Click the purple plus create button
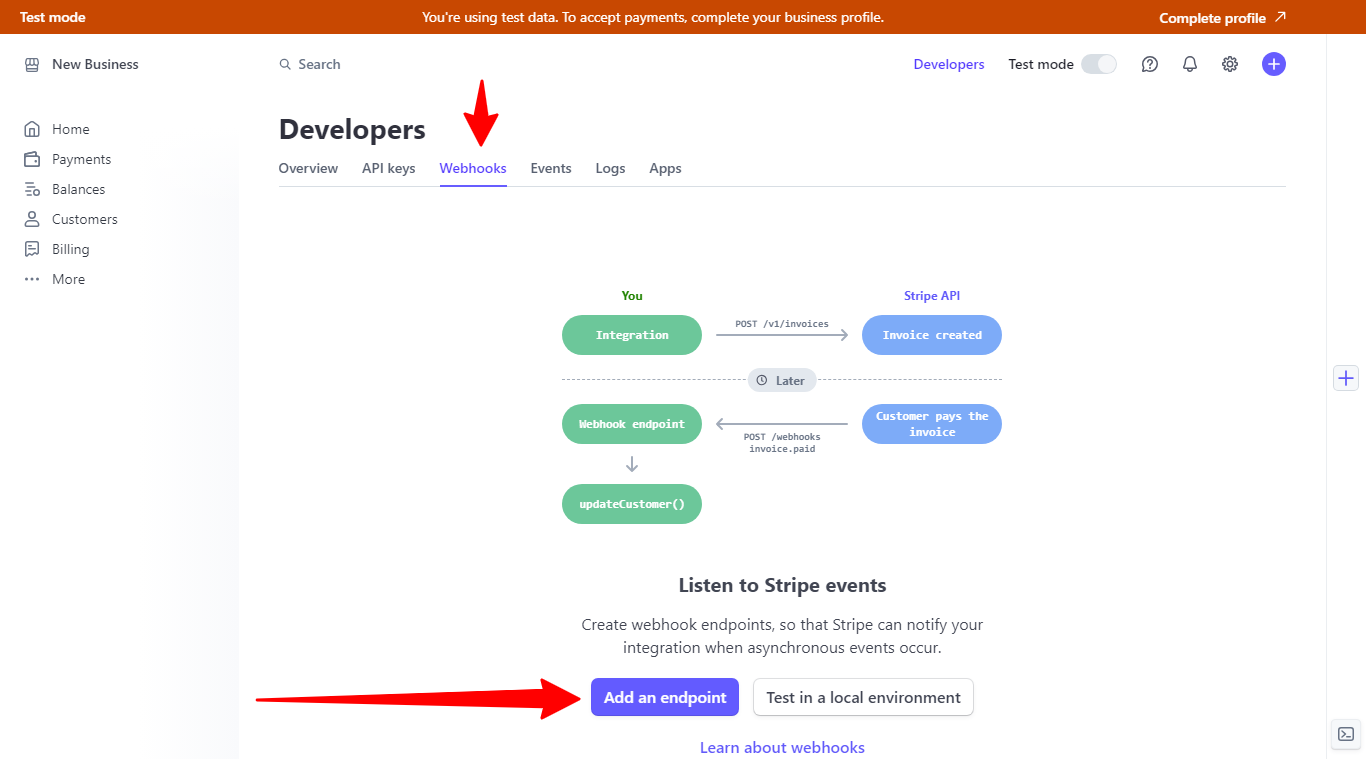The width and height of the screenshot is (1366, 760). (x=1274, y=64)
